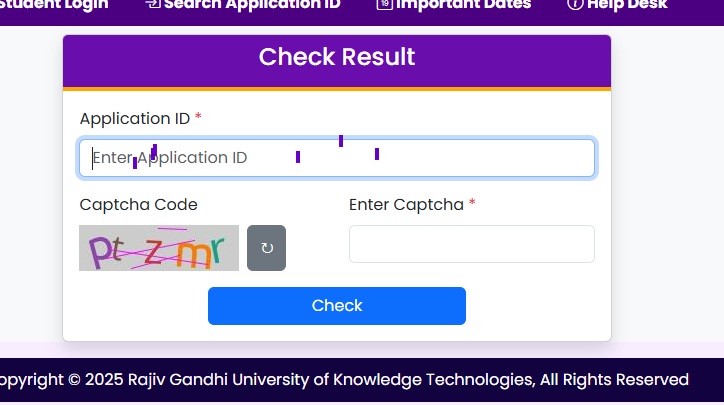Open the Important Dates menu item
Viewport: 724px width, 405px height.
(x=463, y=4)
